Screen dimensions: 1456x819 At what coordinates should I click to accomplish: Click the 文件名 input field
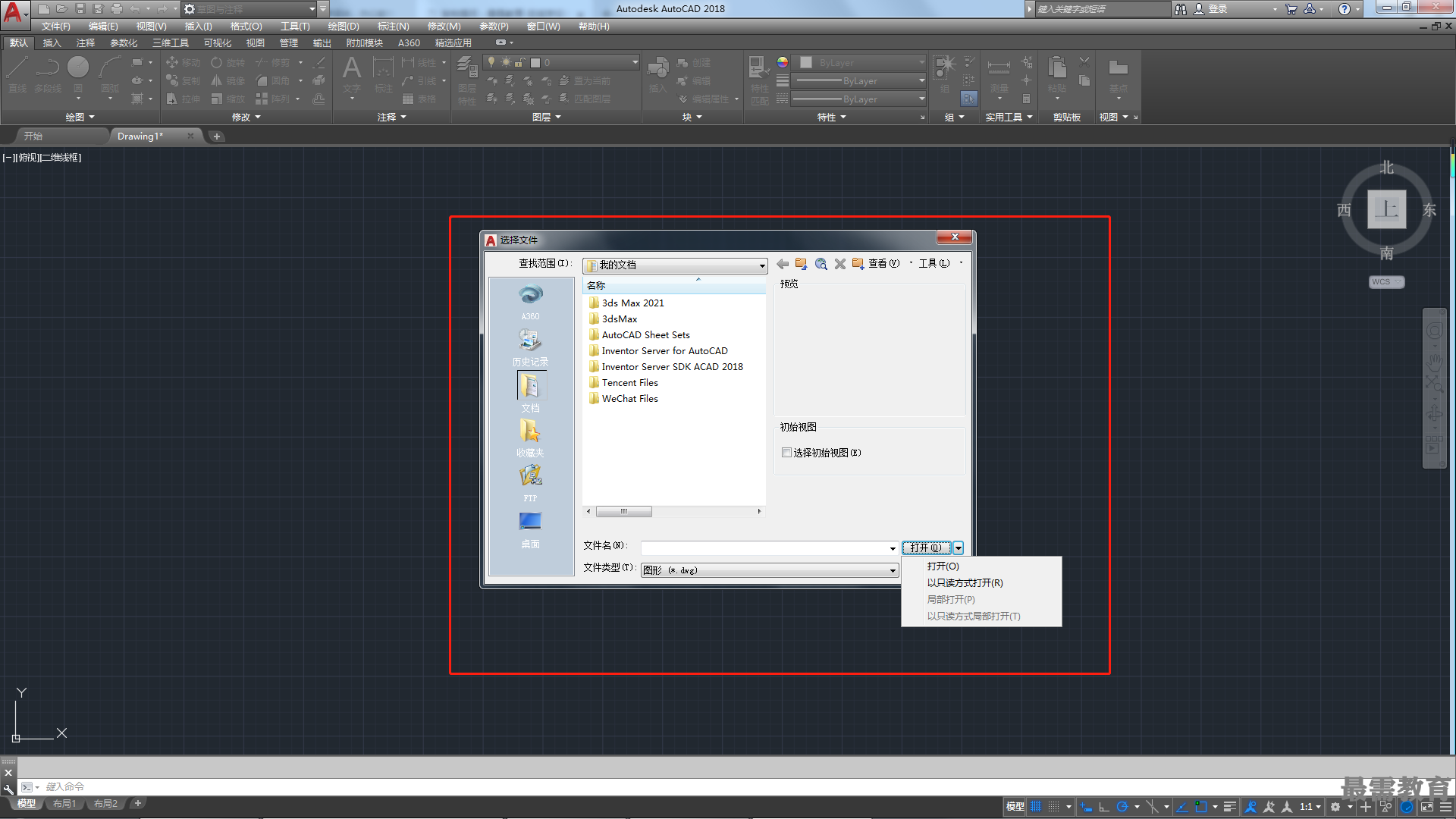tap(764, 548)
